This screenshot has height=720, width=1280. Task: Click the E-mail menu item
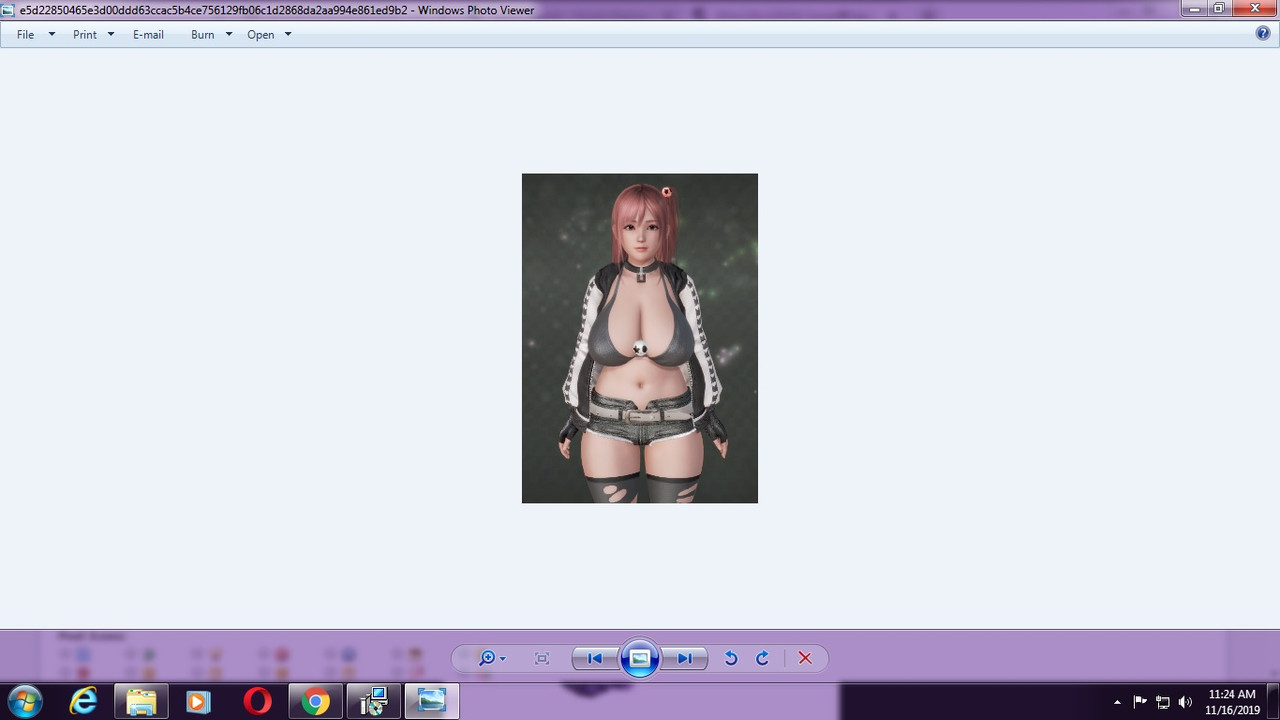148,34
